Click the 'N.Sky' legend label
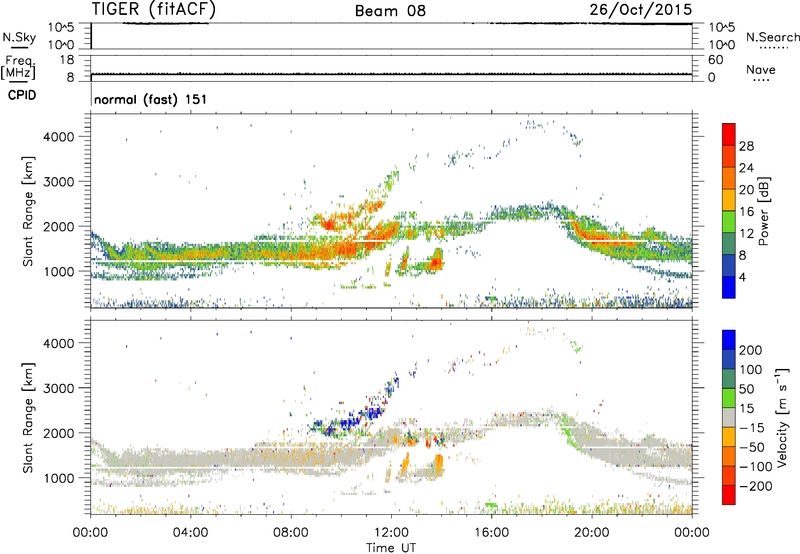Image resolution: width=800 pixels, height=554 pixels. [19, 37]
